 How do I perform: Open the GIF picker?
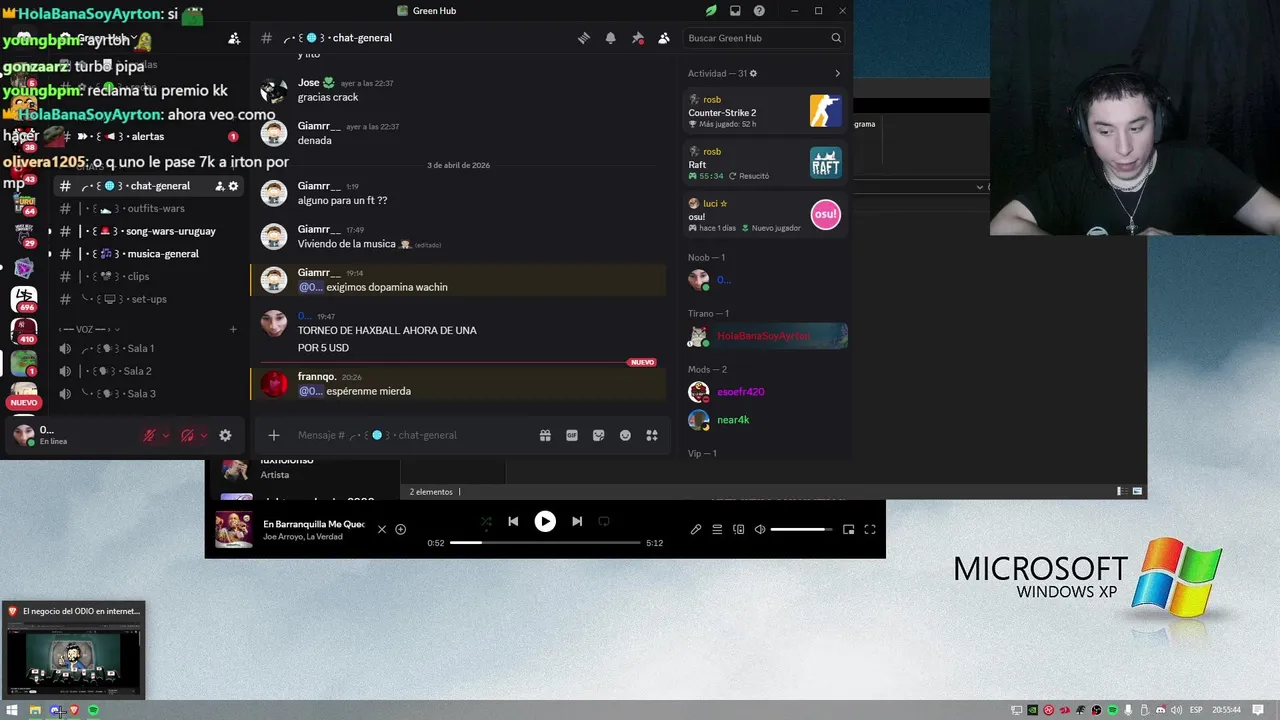572,435
